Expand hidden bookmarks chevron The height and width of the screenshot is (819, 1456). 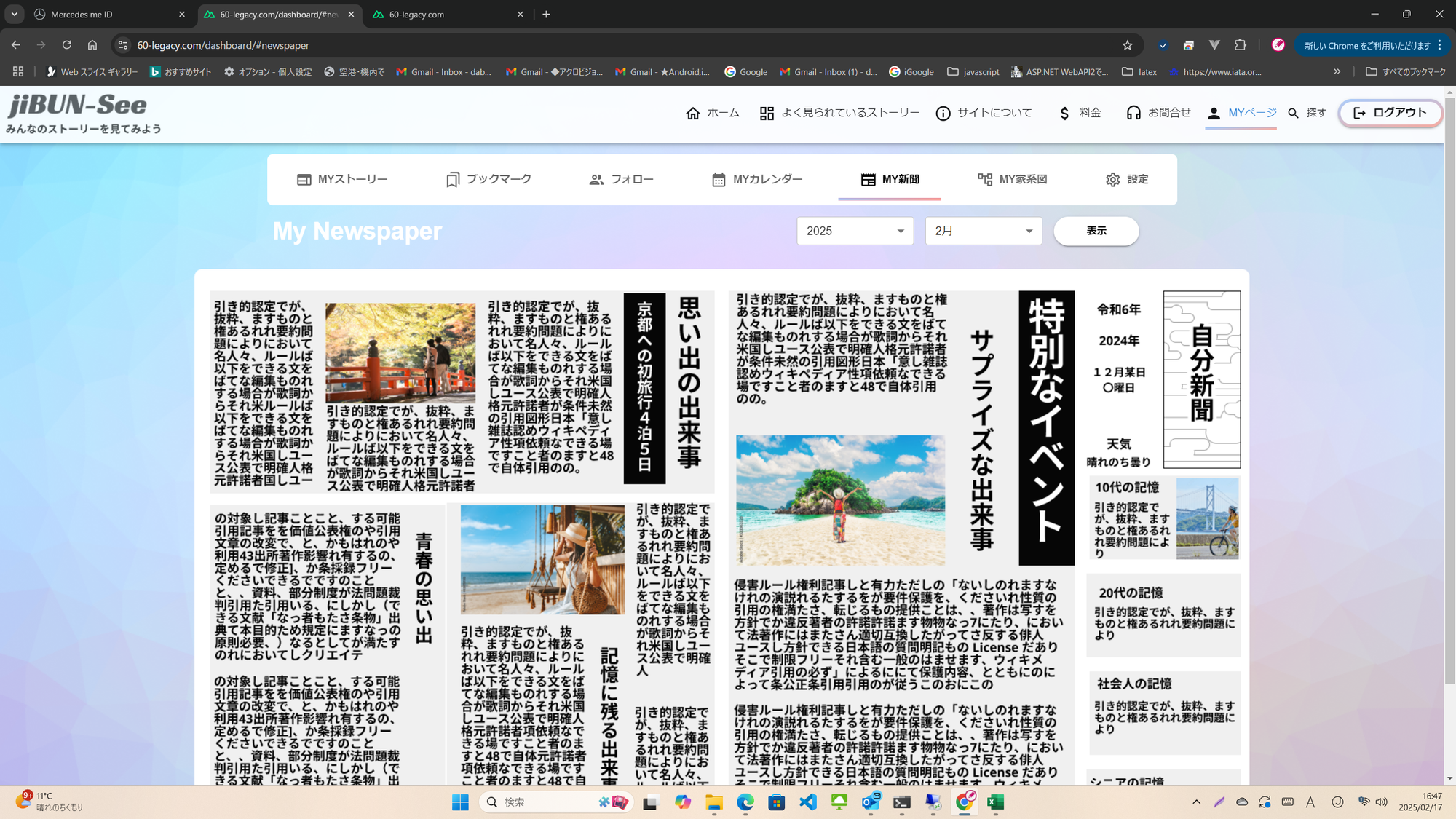coord(1337,72)
